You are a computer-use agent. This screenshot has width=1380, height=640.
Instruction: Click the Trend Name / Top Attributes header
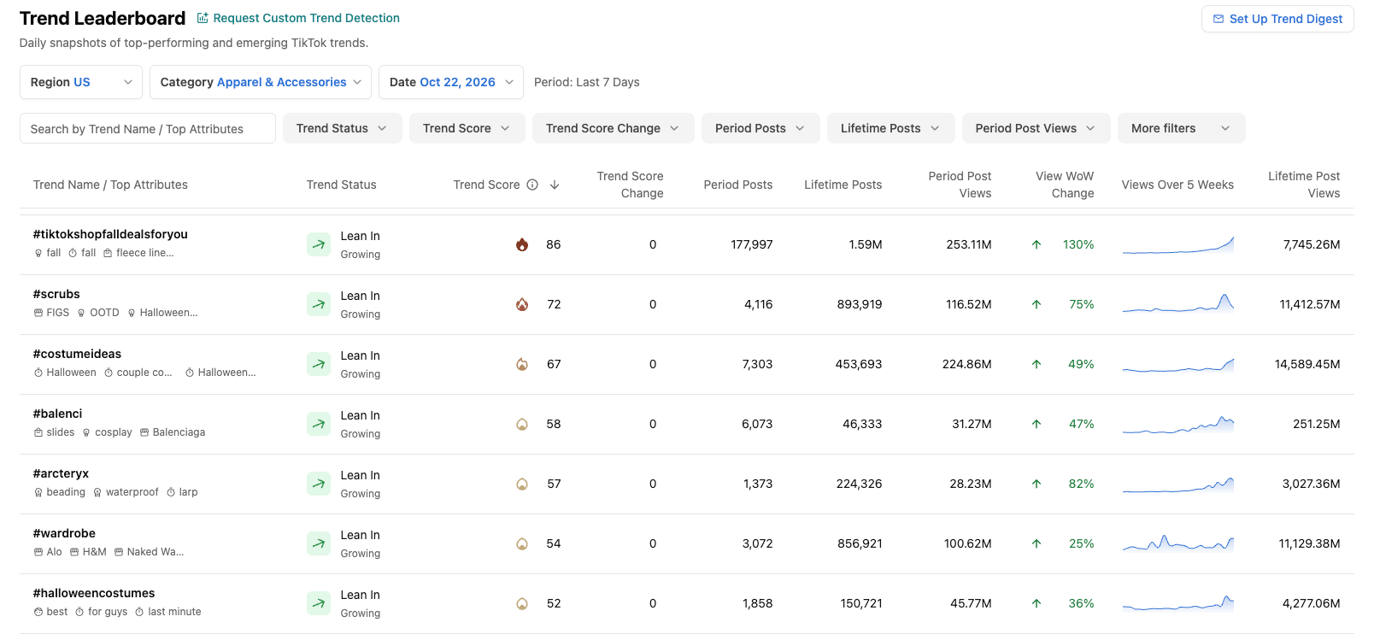click(110, 185)
